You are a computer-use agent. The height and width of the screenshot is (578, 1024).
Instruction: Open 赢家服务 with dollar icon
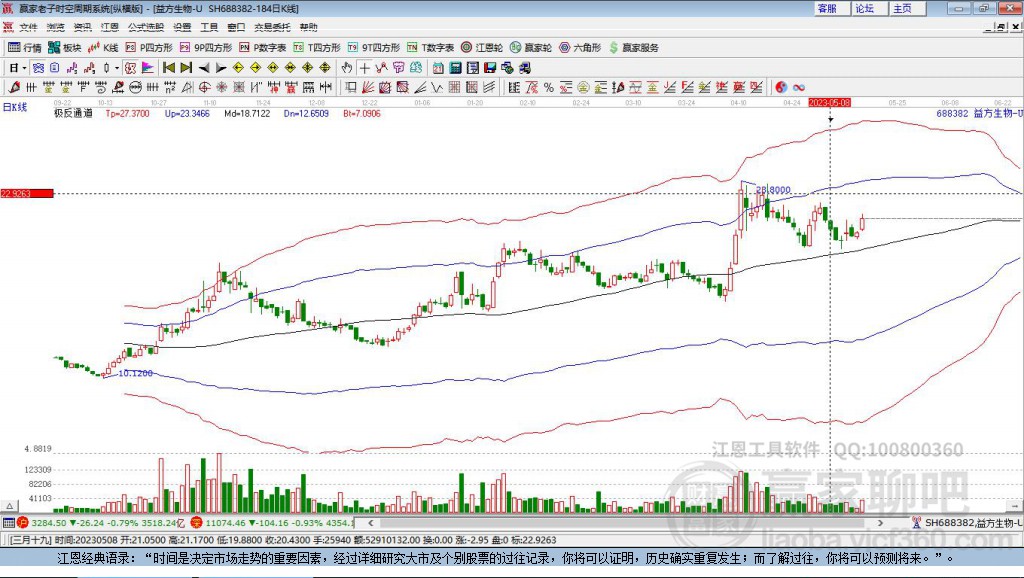(x=633, y=48)
